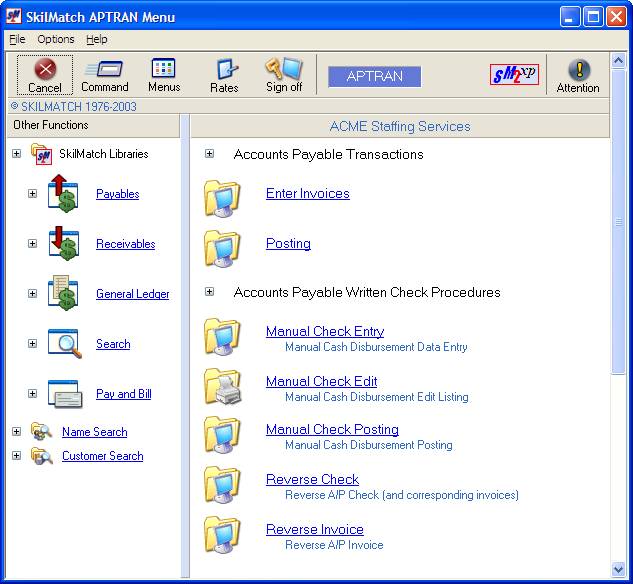Click the Enter Invoices folder icon
The height and width of the screenshot is (584, 633).
click(x=222, y=199)
